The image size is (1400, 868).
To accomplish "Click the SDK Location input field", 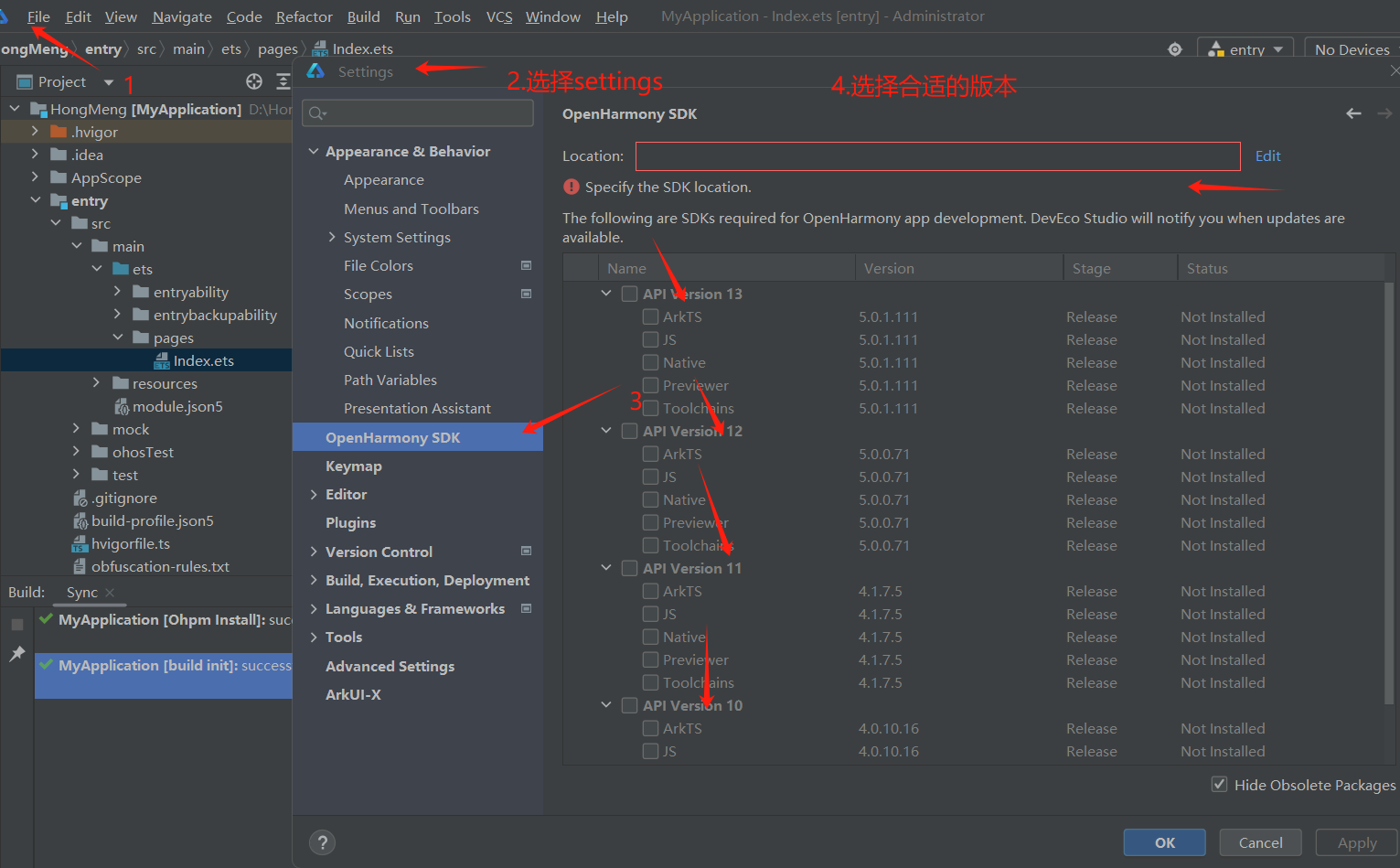I will tap(937, 156).
